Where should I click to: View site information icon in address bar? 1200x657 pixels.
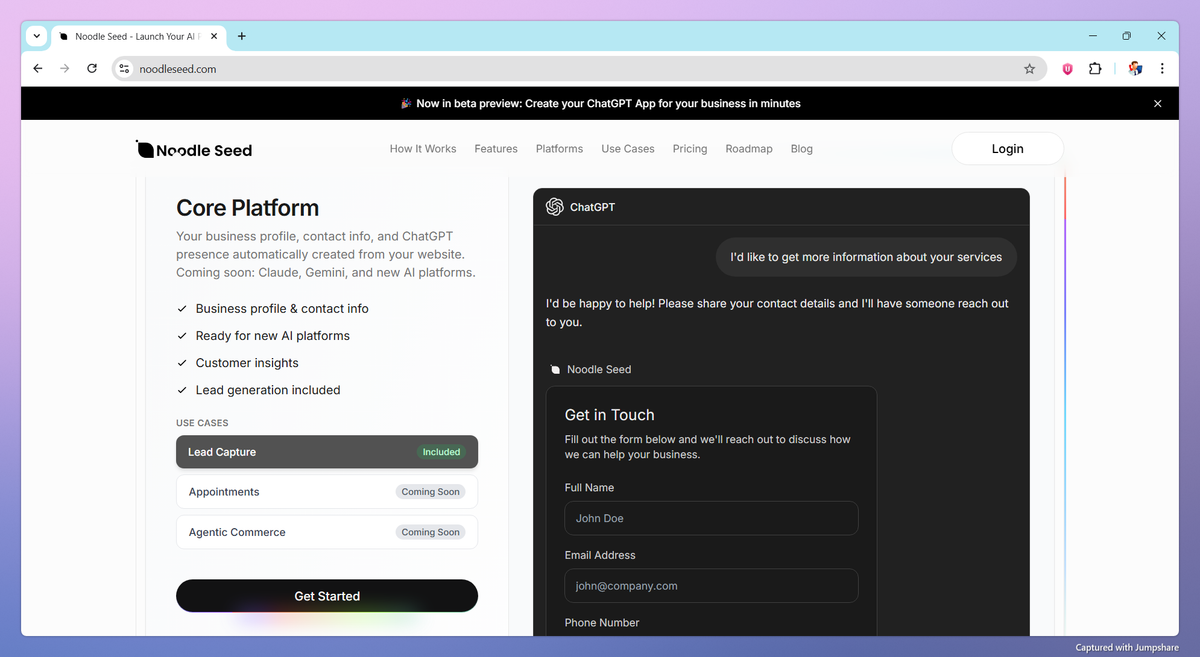click(124, 69)
